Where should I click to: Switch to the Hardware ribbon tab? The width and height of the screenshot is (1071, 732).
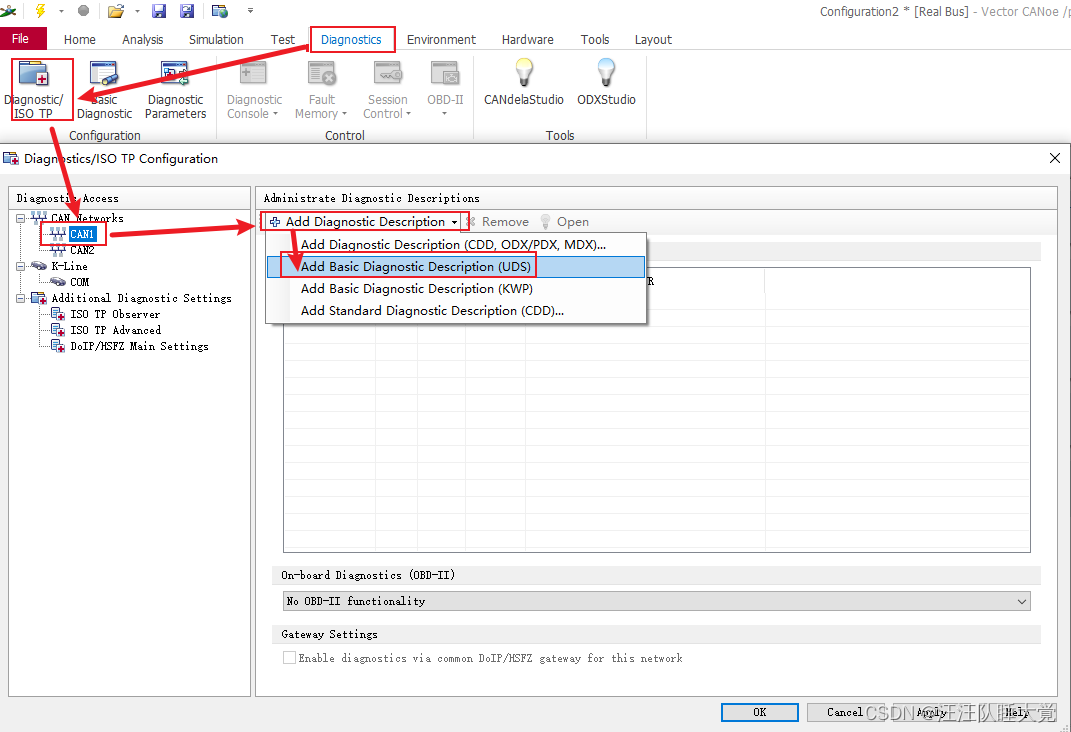(x=527, y=40)
